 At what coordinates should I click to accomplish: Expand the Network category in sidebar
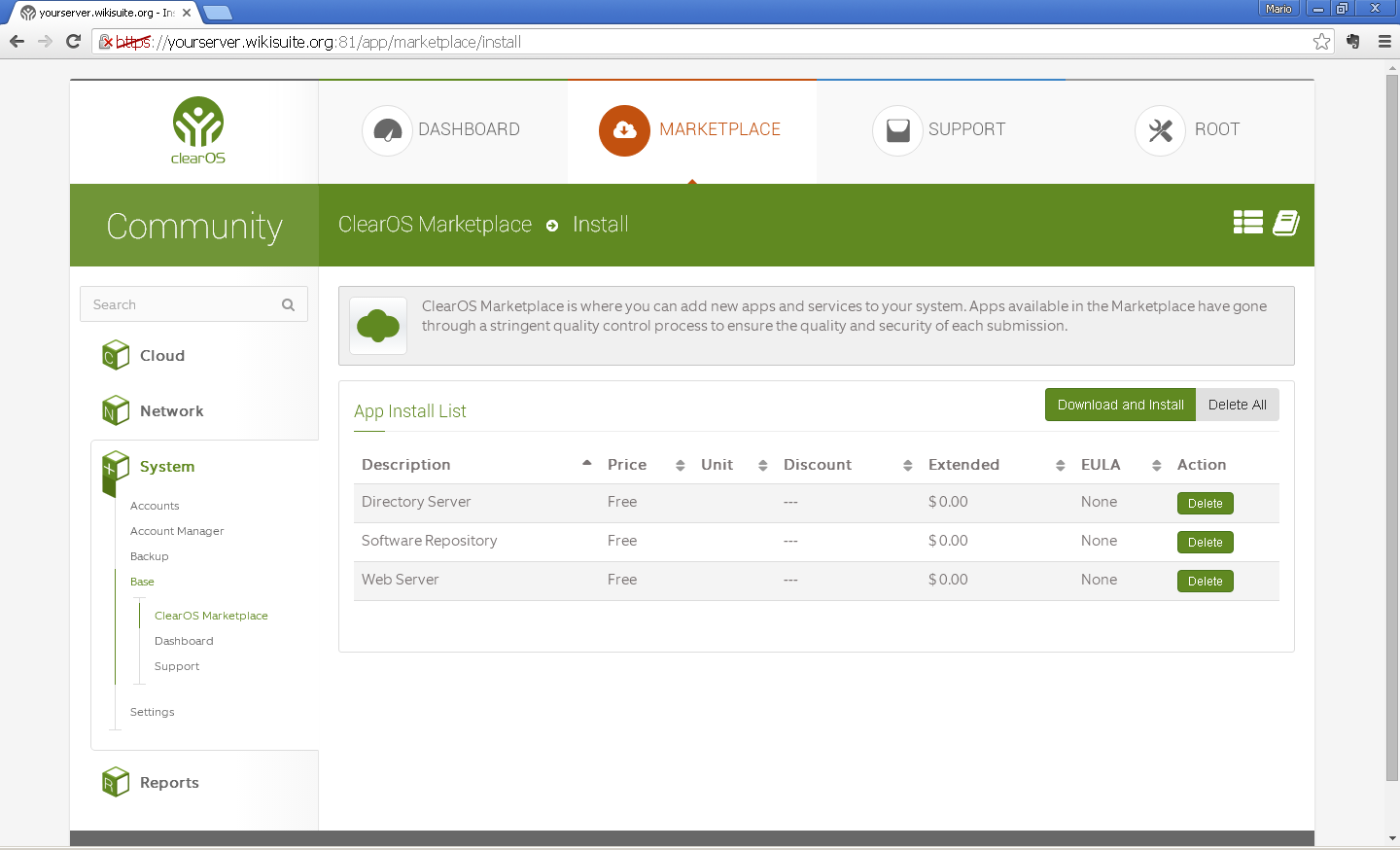click(171, 411)
